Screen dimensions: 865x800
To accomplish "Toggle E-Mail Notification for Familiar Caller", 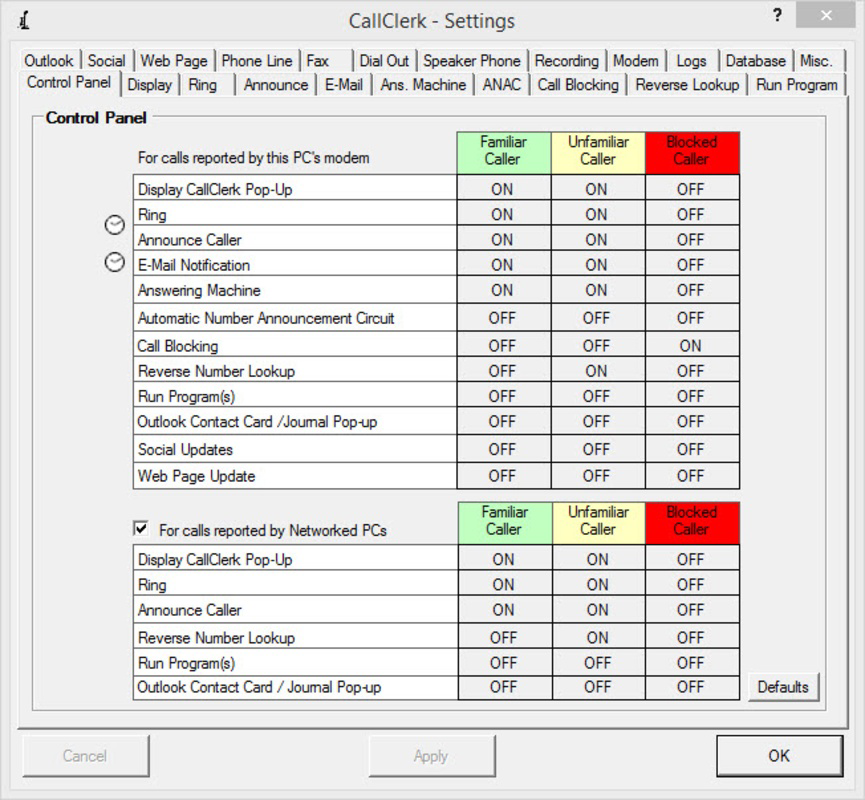I will point(504,265).
